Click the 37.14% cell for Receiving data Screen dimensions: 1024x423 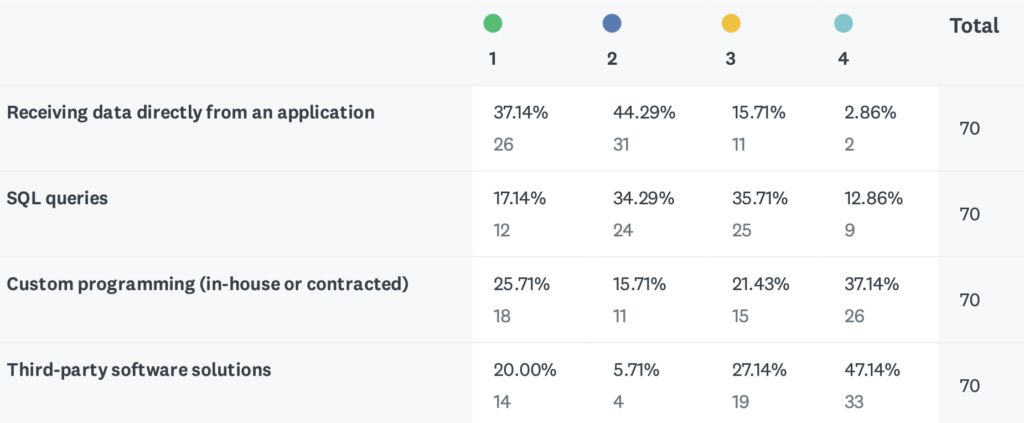coord(521,113)
